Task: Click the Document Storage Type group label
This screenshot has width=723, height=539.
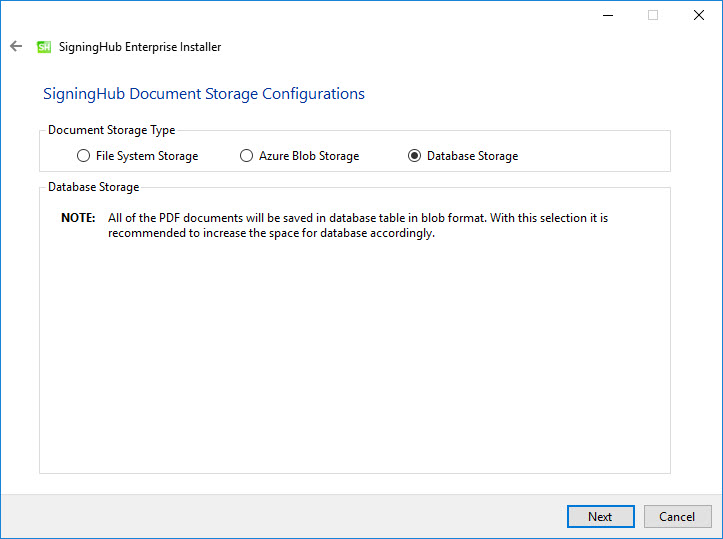Action: pos(112,130)
